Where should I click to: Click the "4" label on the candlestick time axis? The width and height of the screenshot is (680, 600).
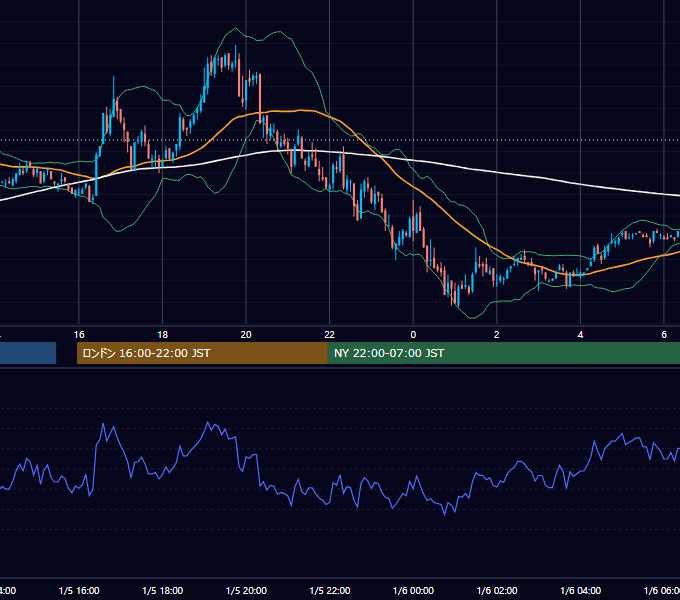tap(580, 335)
